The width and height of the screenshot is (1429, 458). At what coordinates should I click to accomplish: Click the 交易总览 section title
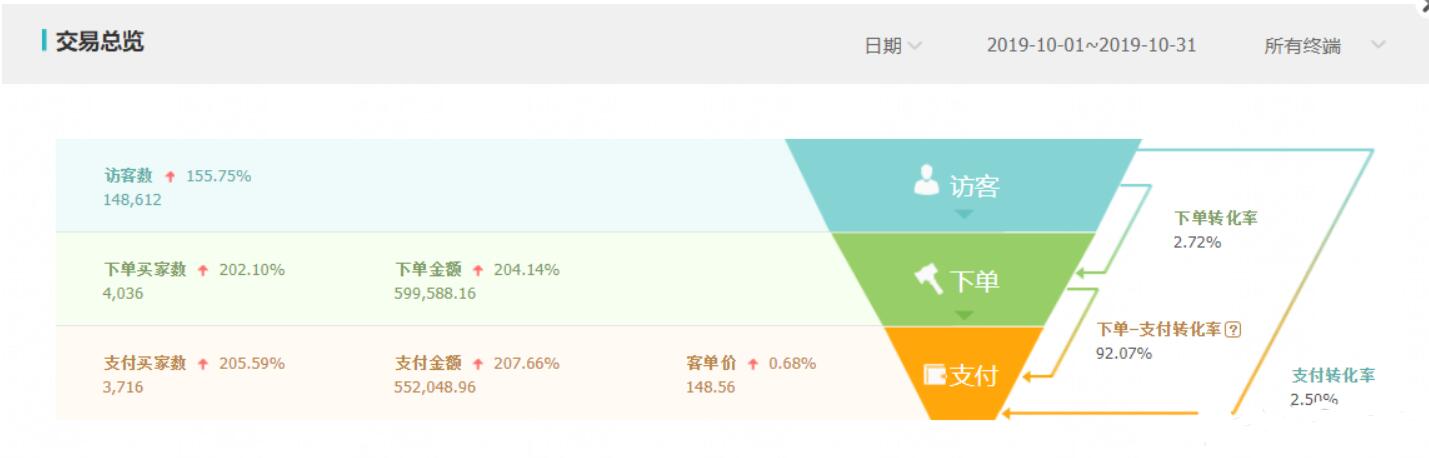coord(99,43)
